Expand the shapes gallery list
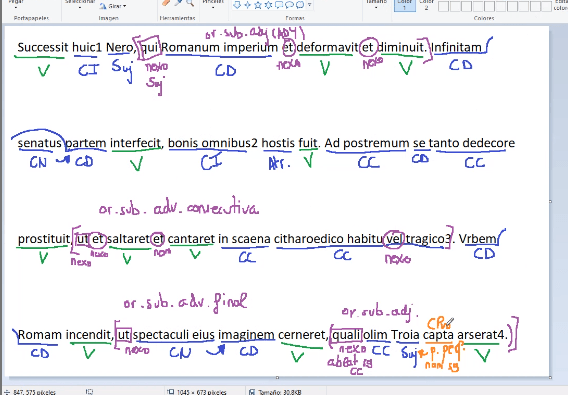Viewport: 568px width, 395px height. pos(310,5)
